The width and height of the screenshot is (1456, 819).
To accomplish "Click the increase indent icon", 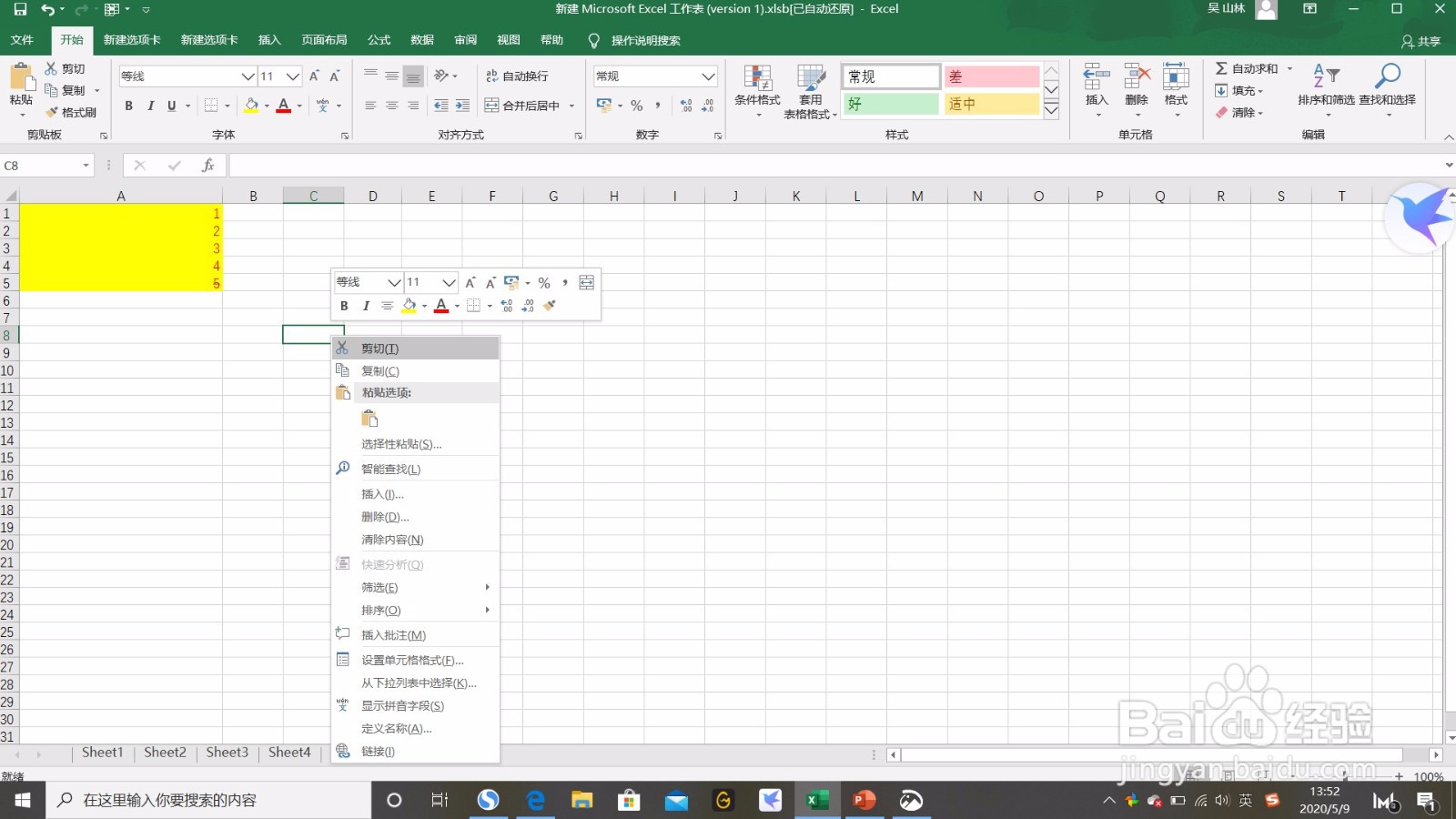I will (x=462, y=106).
